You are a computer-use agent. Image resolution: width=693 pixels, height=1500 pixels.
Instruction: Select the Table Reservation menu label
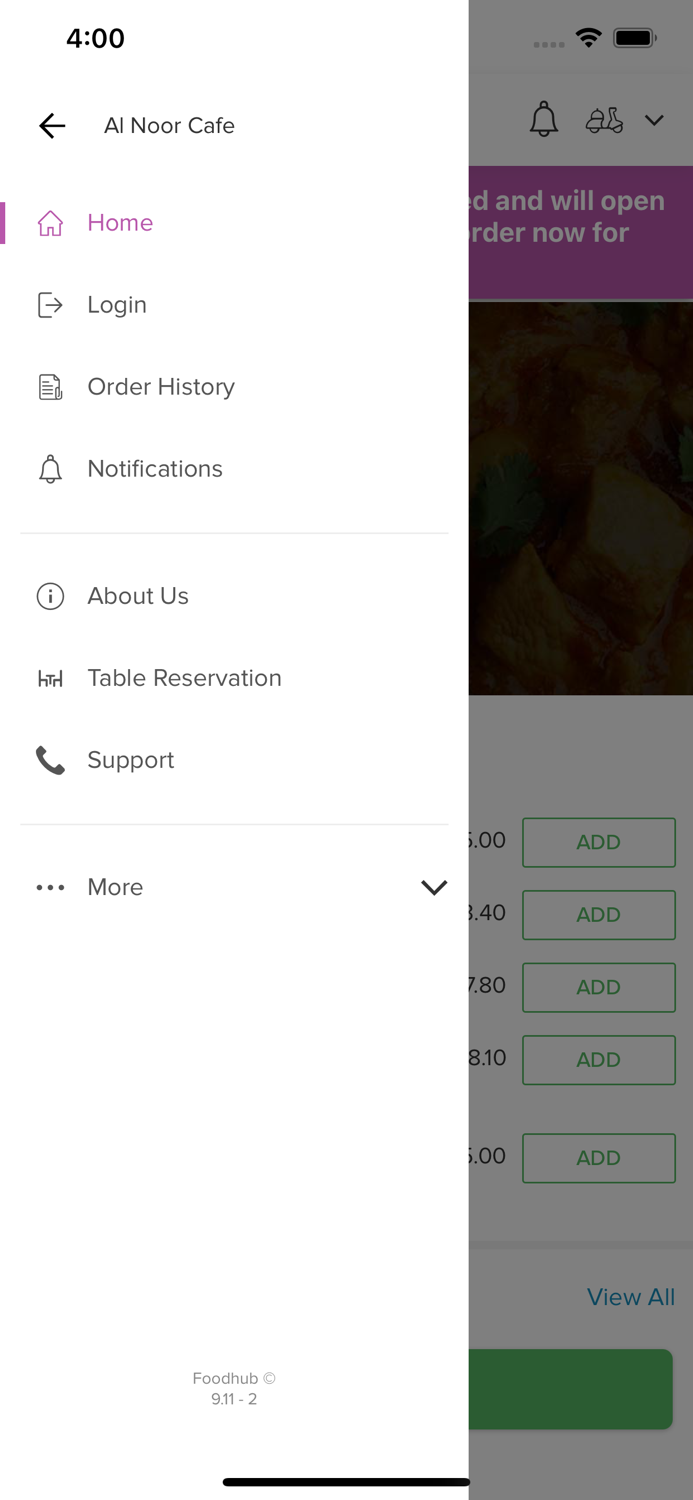[184, 678]
